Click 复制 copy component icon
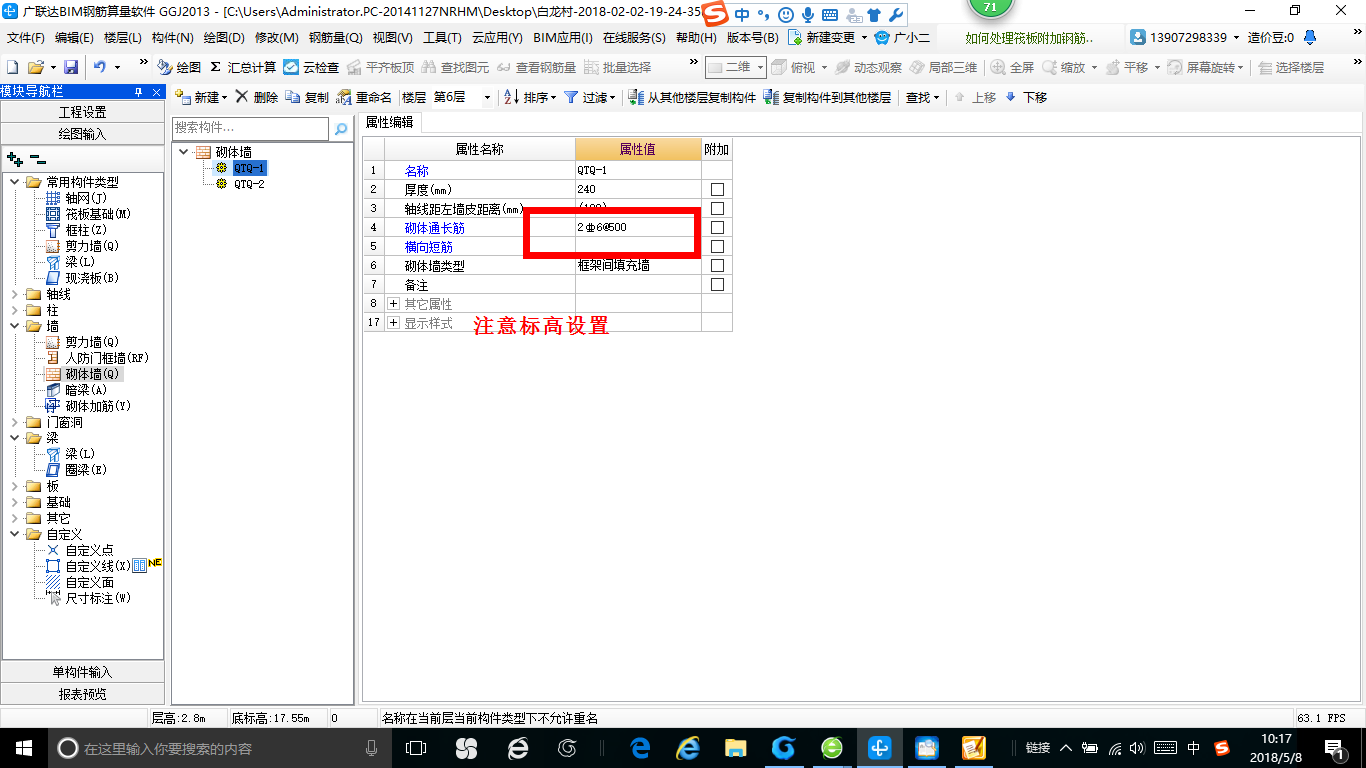1366x768 pixels. point(307,97)
